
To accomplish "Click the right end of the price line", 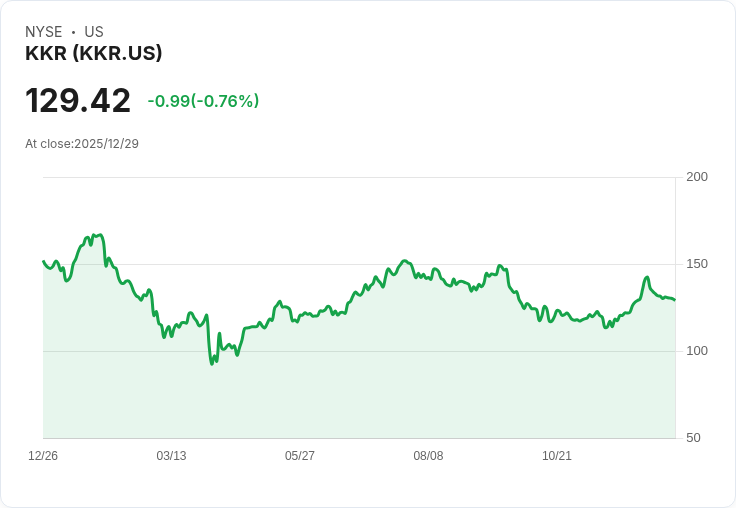I will [x=675, y=300].
